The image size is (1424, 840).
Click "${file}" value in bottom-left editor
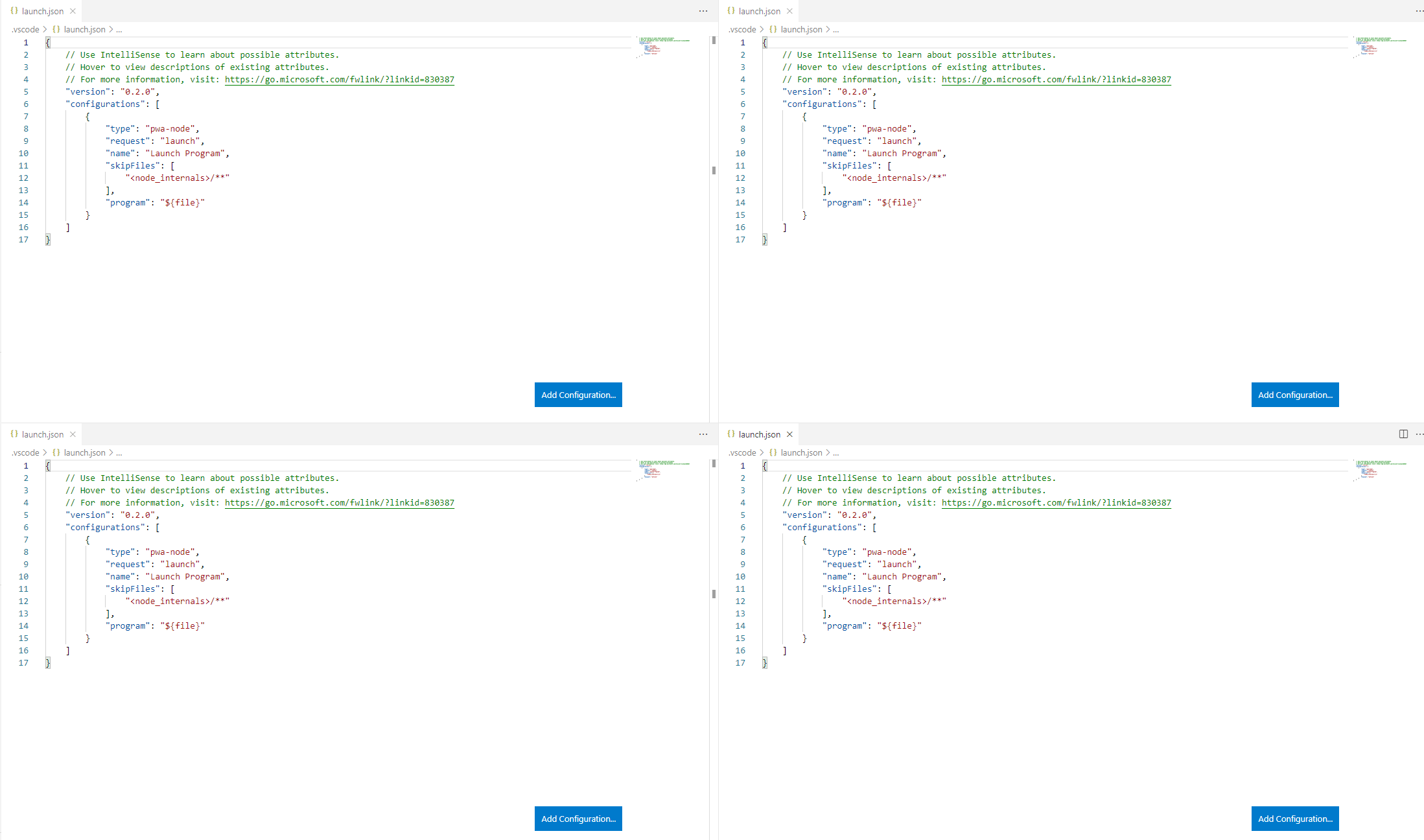tap(183, 626)
